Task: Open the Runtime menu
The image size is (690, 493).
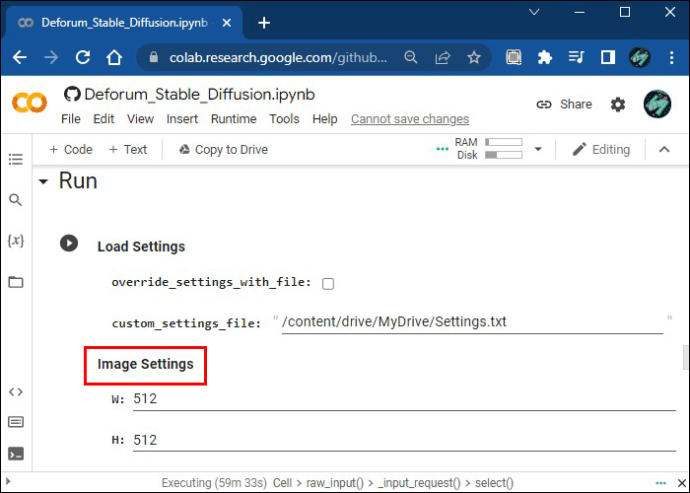Action: click(234, 119)
